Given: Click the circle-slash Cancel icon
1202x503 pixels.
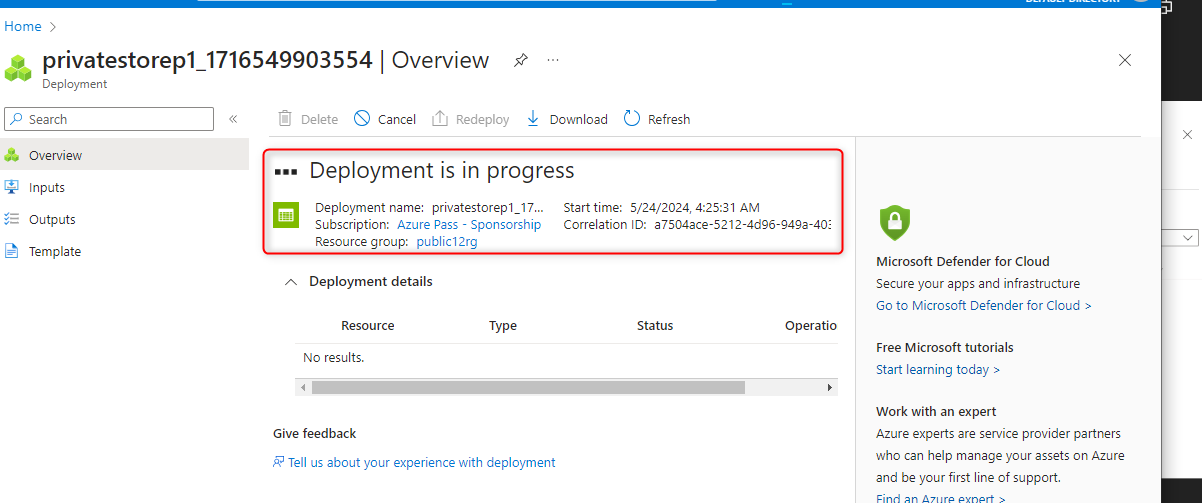Looking at the screenshot, I should pos(362,118).
